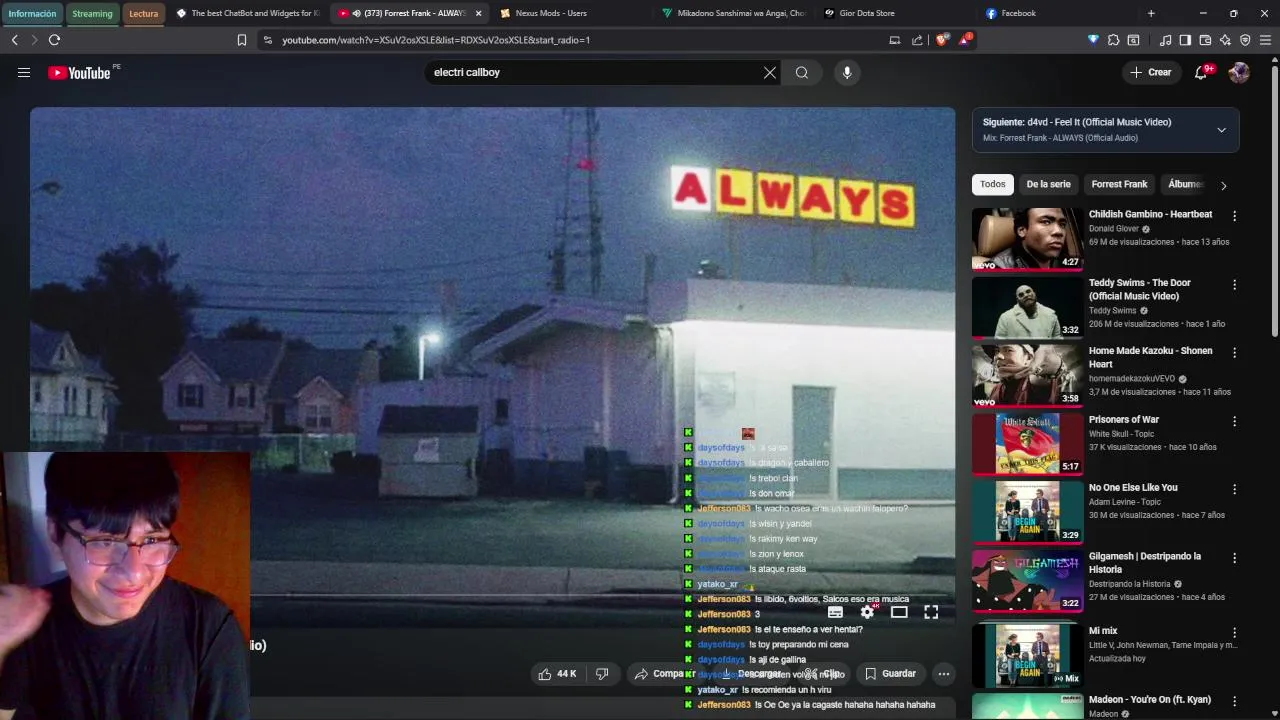Reload the current page
This screenshot has width=1280, height=720.
click(x=54, y=40)
